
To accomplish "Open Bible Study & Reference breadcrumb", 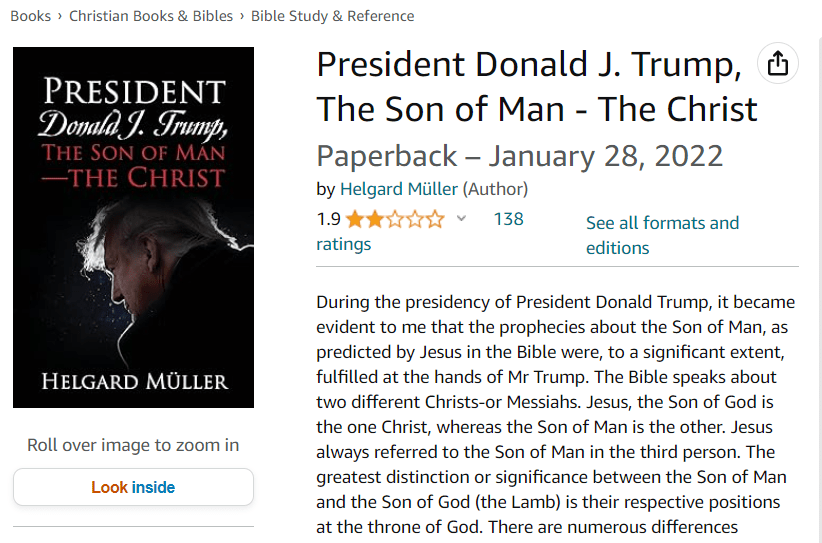I will click(x=332, y=16).
